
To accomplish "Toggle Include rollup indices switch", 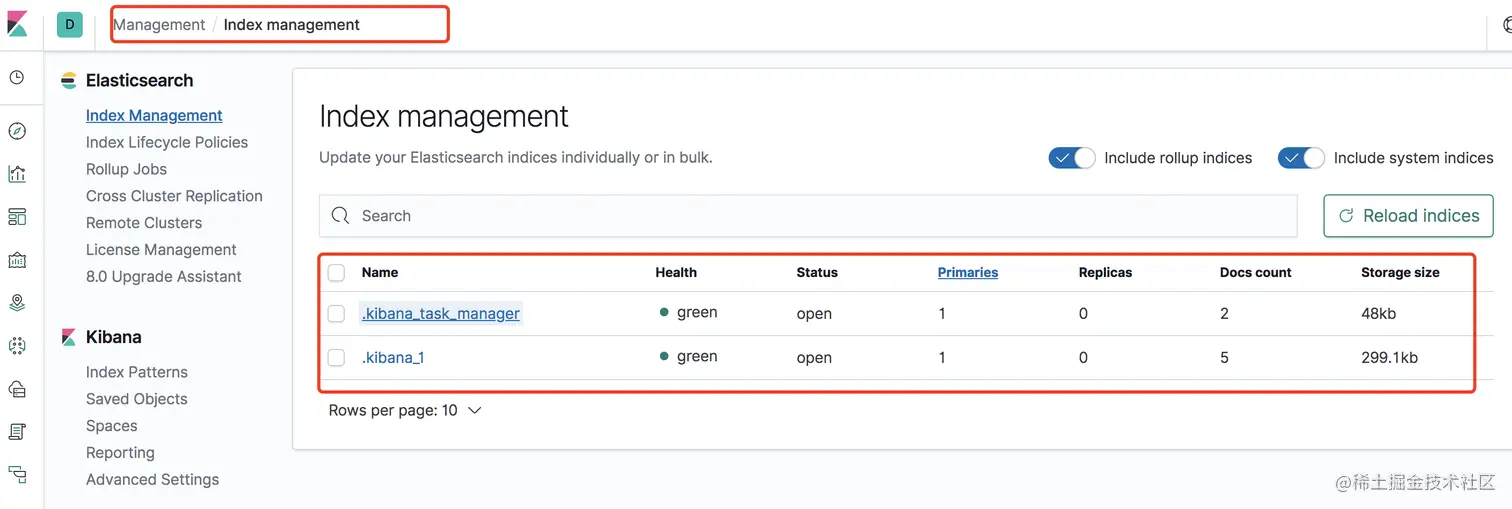I will click(x=1072, y=158).
